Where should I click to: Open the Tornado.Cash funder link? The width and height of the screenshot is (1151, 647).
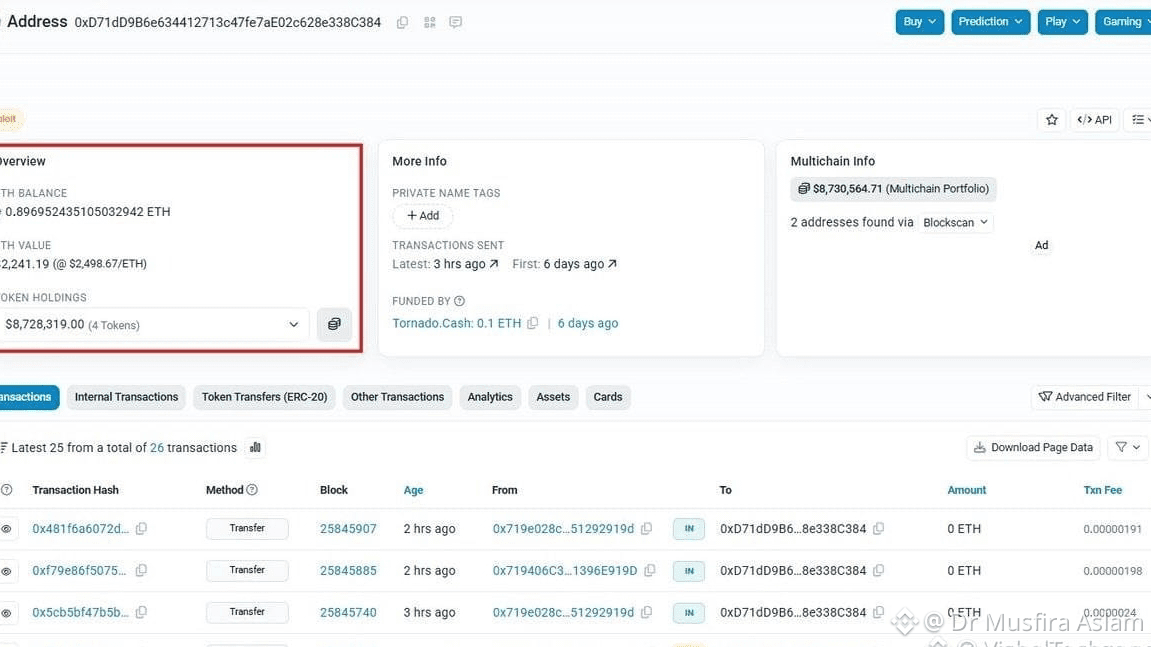point(457,323)
